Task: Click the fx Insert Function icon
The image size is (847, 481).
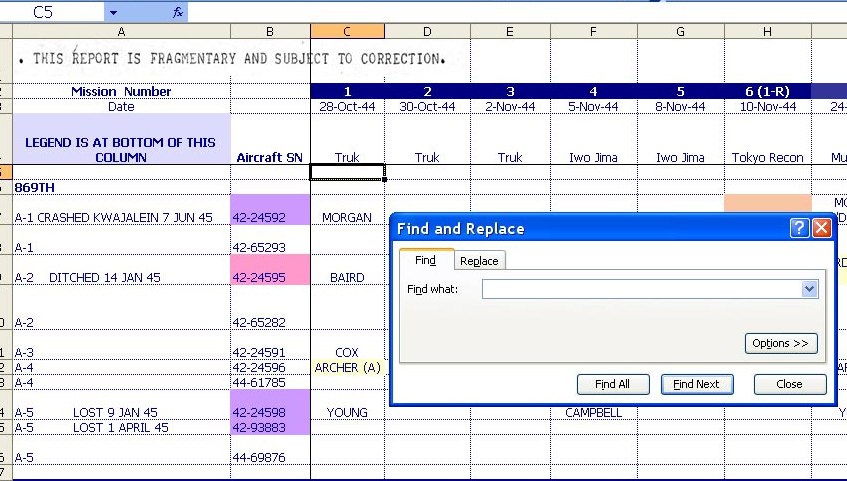Action: [x=178, y=12]
